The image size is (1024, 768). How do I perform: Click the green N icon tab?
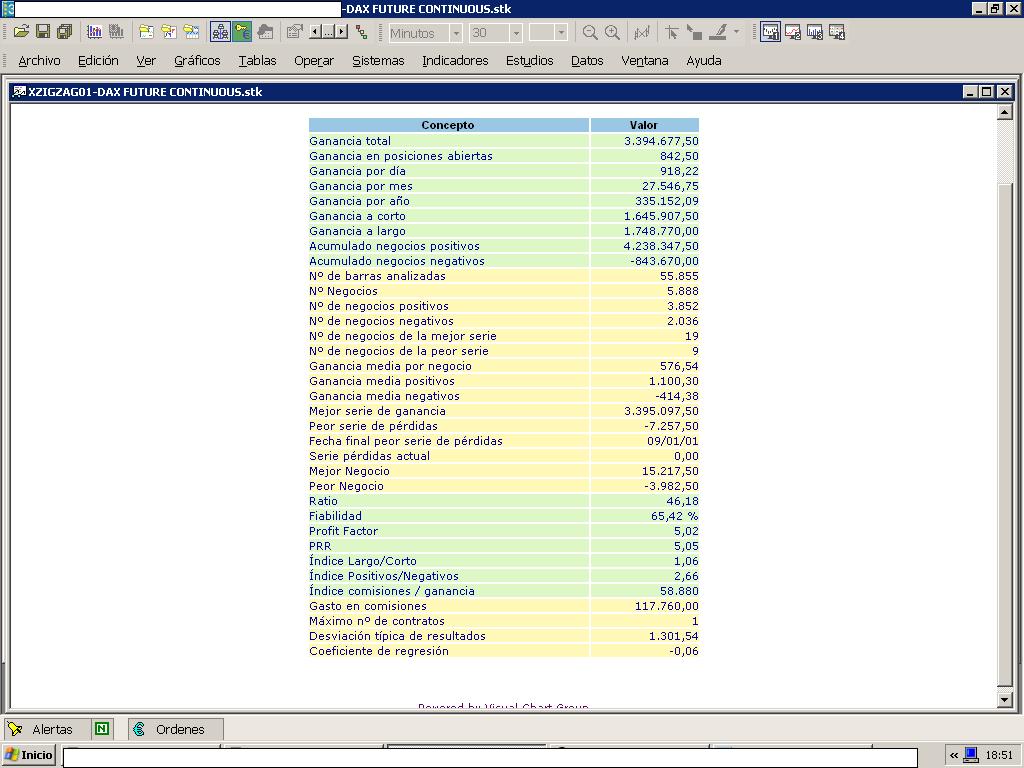[102, 728]
